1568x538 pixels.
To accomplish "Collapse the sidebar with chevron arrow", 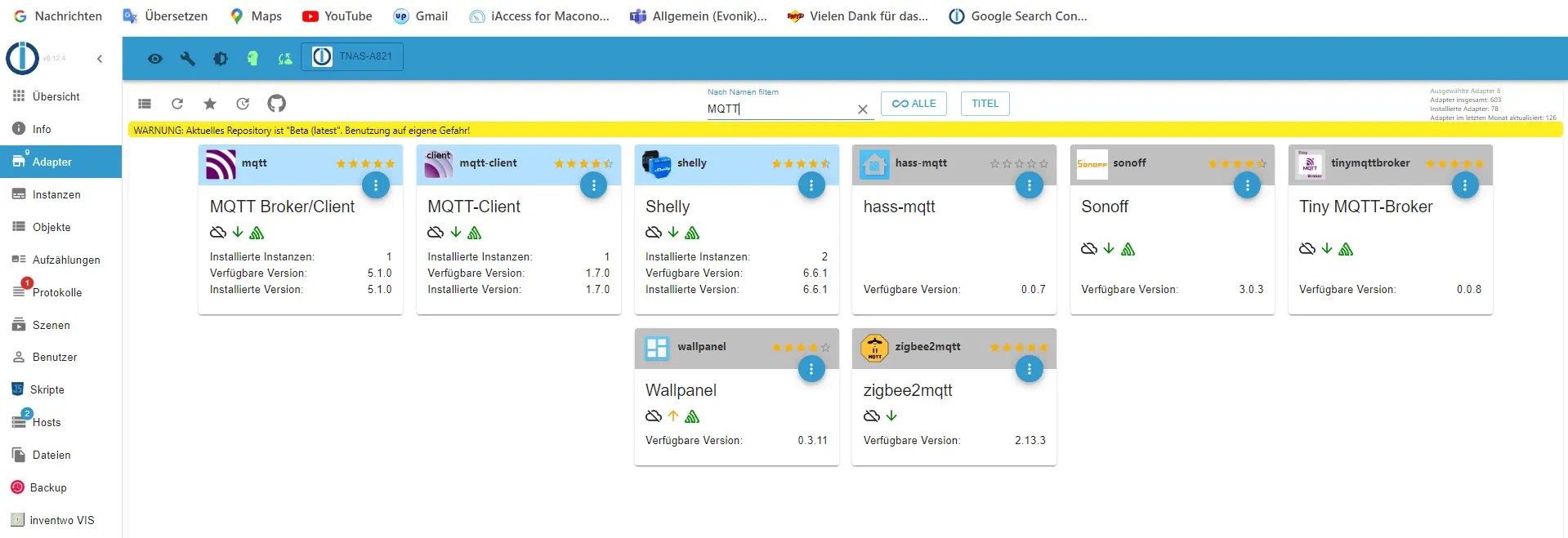I will 100,59.
